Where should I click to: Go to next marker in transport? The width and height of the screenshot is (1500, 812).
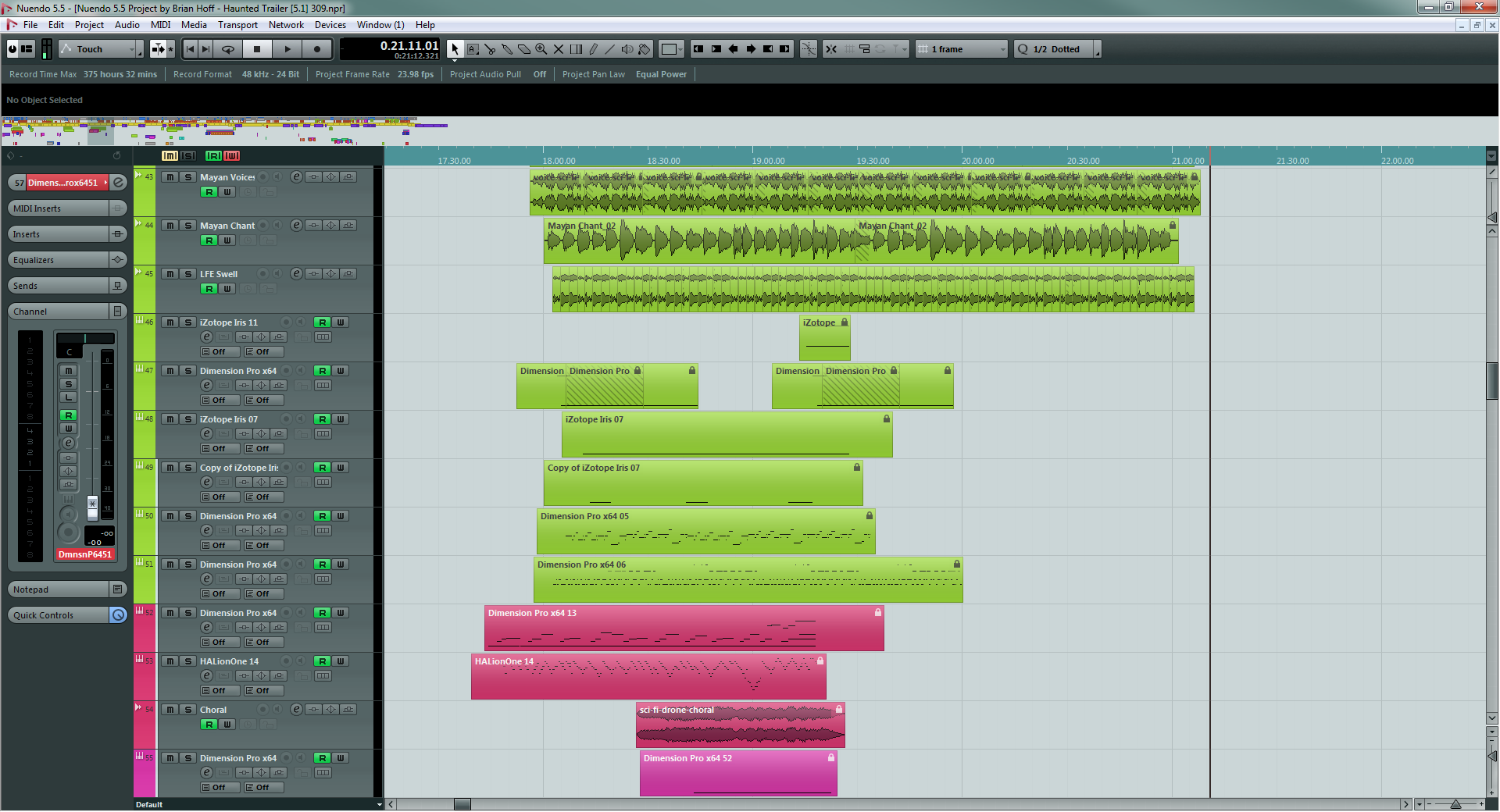tap(205, 49)
